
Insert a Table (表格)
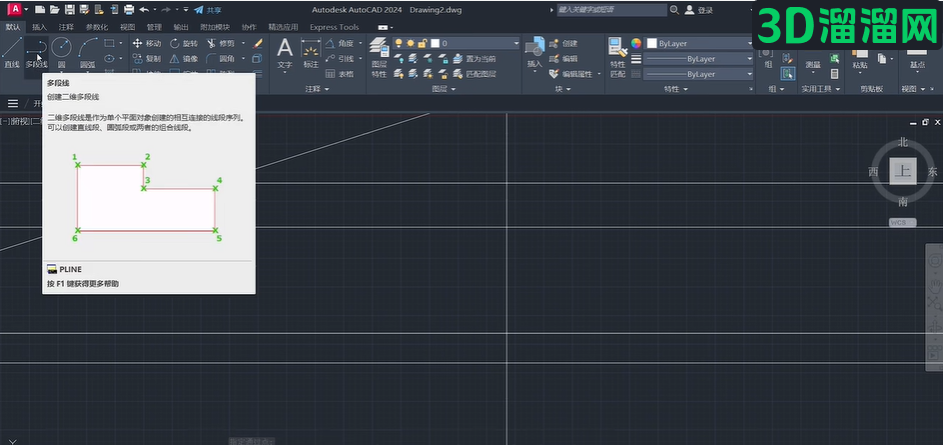[x=340, y=74]
